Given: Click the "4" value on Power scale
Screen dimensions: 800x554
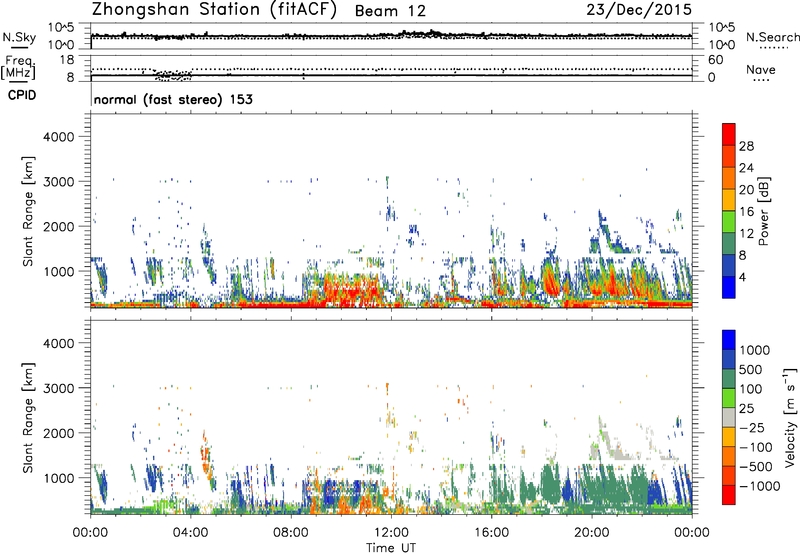Looking at the screenshot, I should pyautogui.click(x=742, y=277).
